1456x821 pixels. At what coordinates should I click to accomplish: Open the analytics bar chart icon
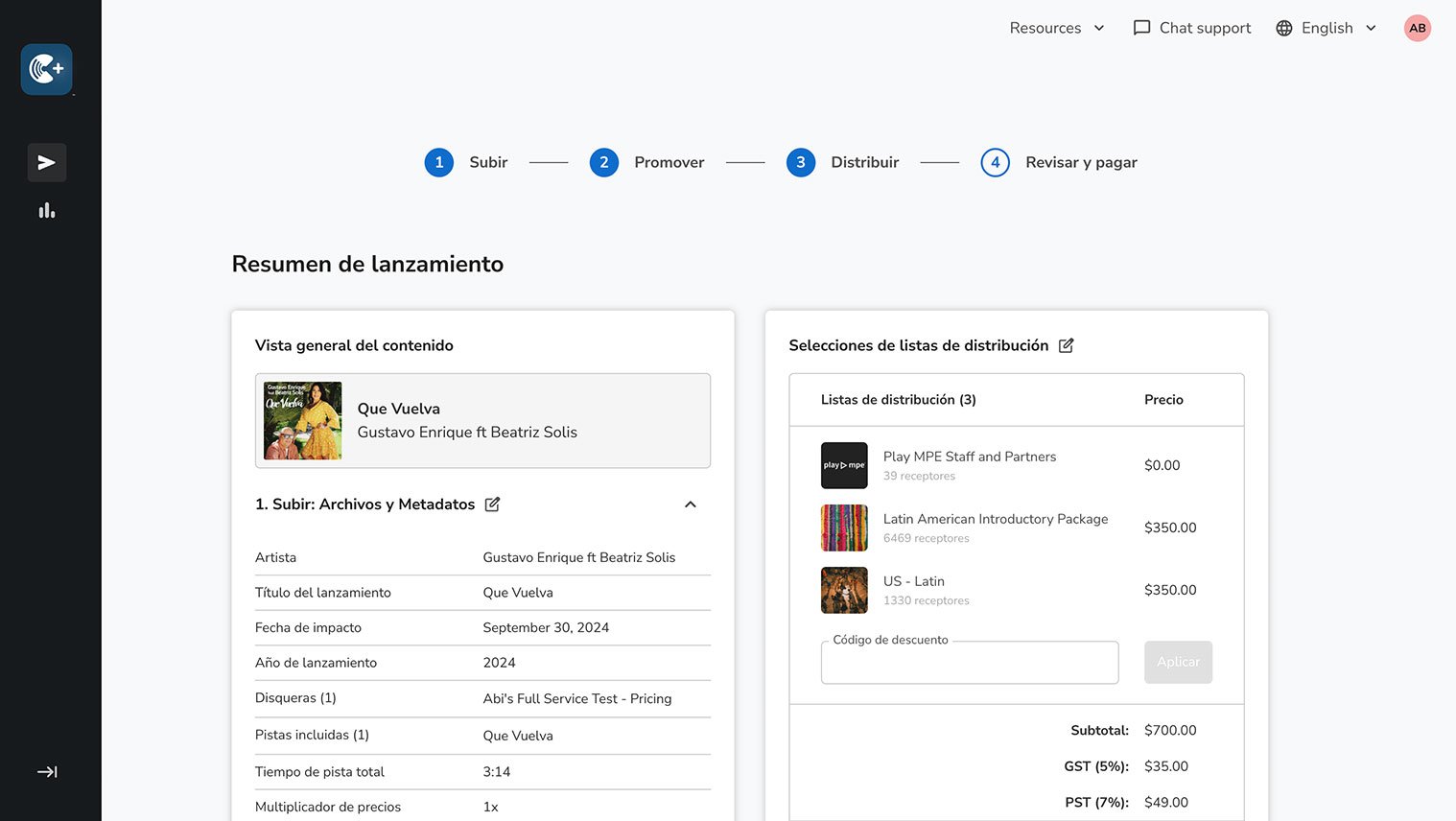[x=46, y=211]
